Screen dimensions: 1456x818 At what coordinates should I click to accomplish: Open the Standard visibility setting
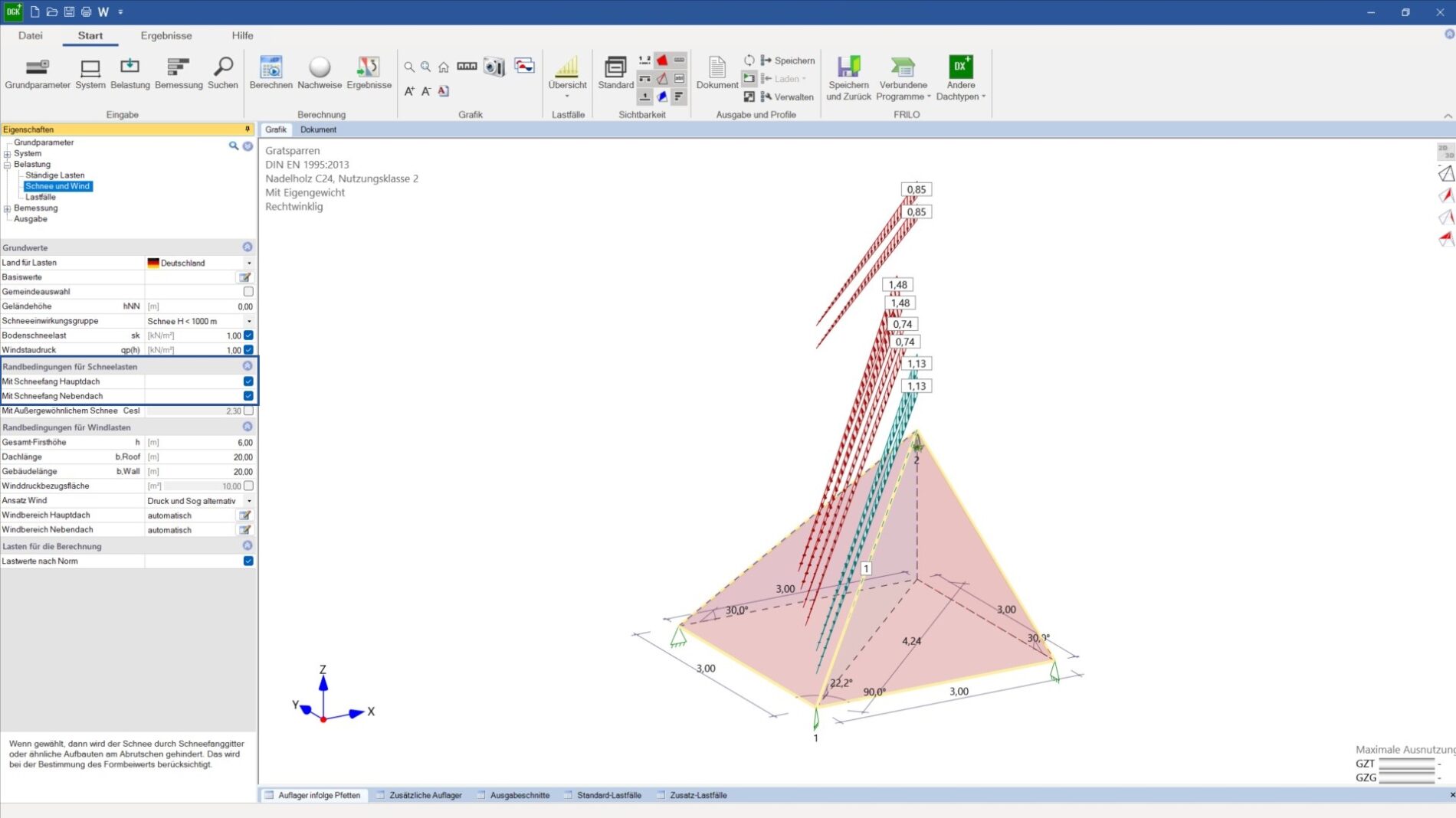[x=615, y=74]
